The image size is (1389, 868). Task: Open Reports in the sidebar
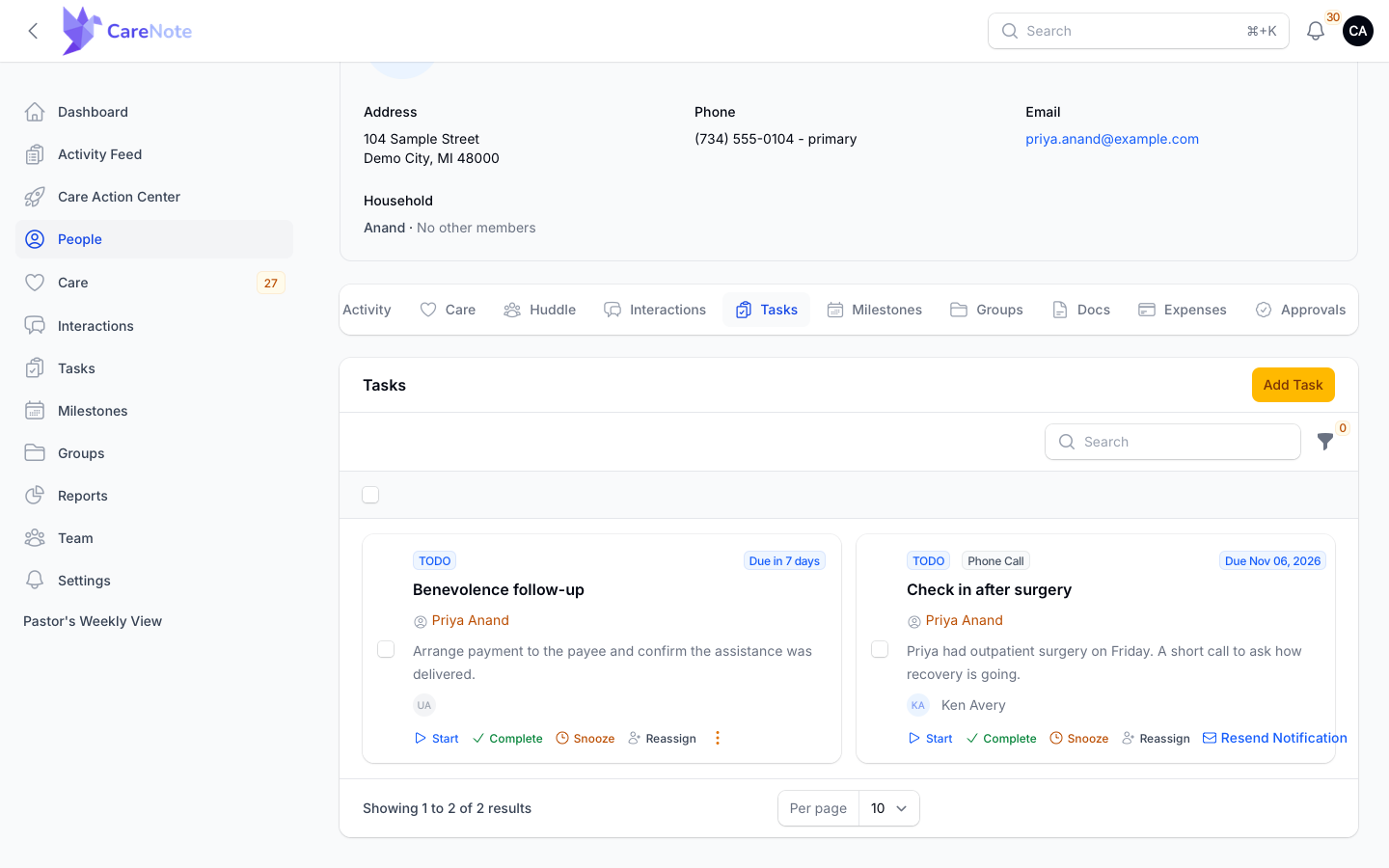coord(154,496)
